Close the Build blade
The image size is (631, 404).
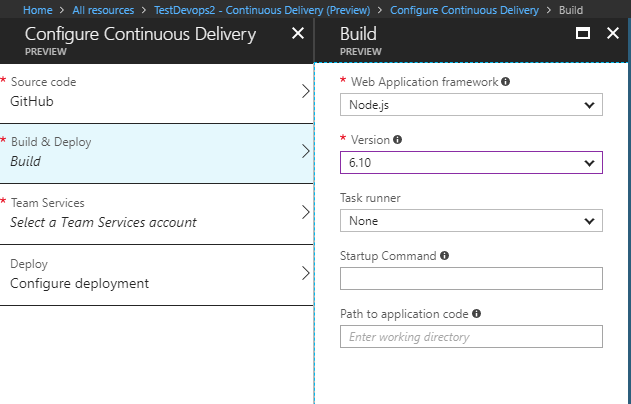(612, 33)
